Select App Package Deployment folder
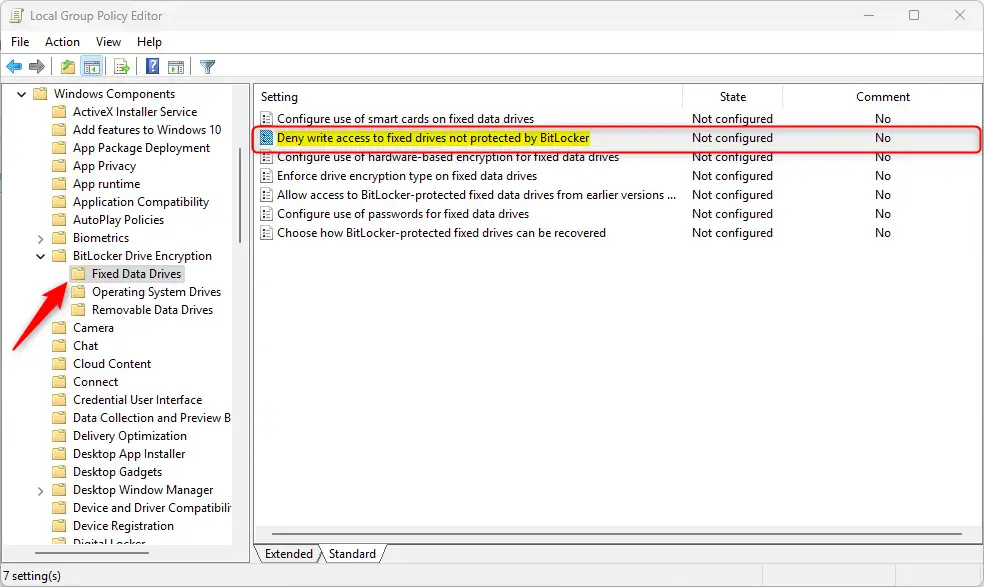The image size is (984, 587). pos(141,148)
